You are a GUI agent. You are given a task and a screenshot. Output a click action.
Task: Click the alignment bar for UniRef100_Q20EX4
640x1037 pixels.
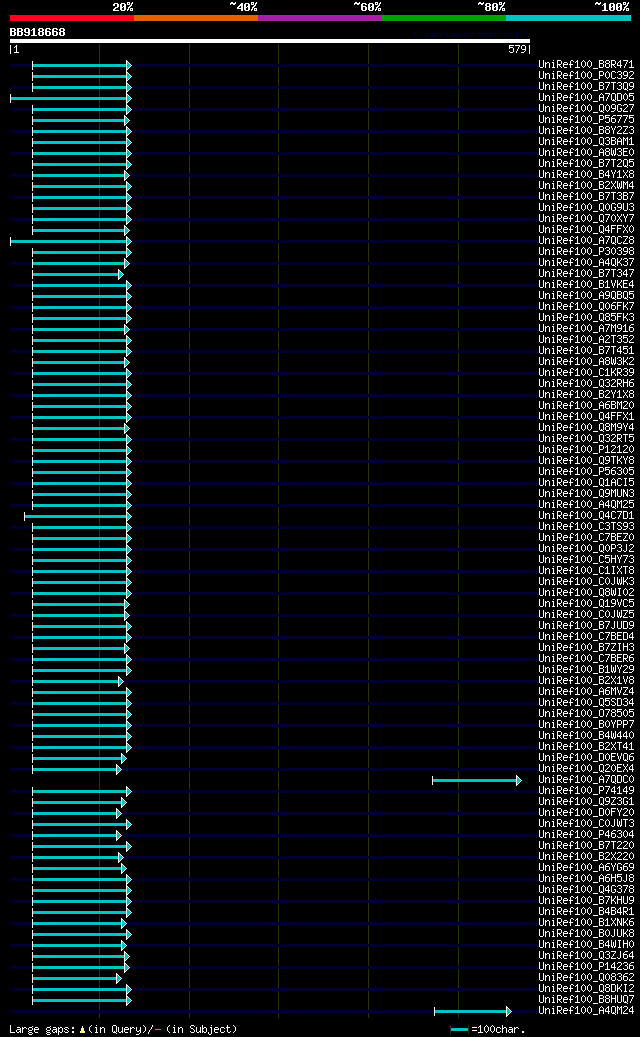tap(77, 769)
